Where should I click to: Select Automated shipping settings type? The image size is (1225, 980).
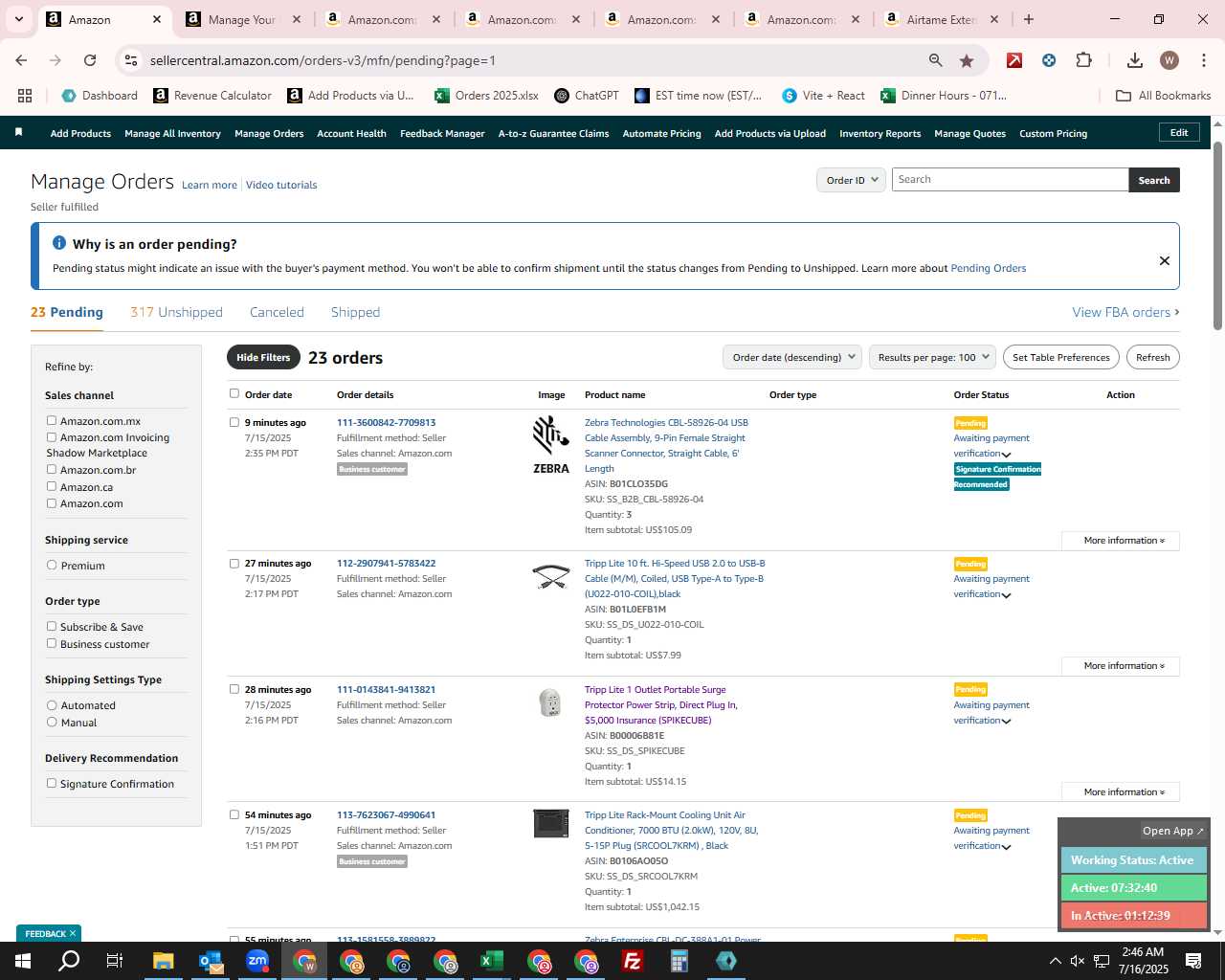click(52, 704)
